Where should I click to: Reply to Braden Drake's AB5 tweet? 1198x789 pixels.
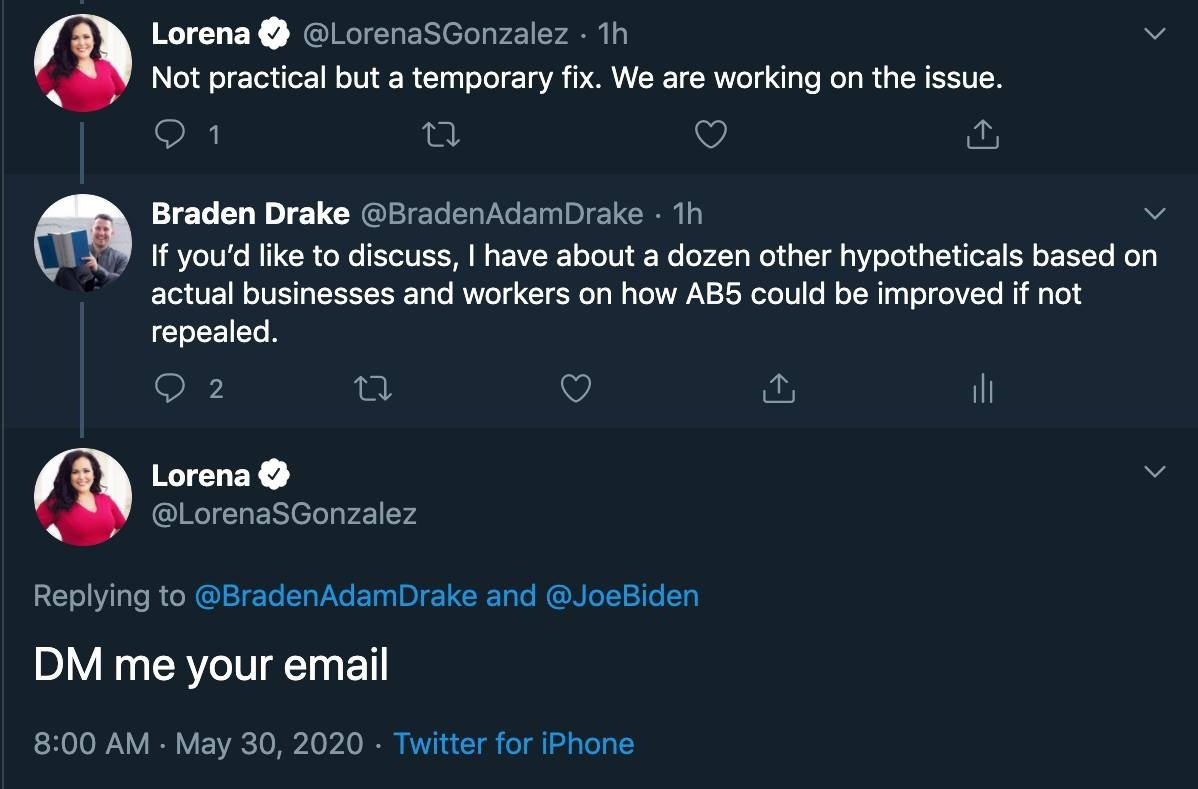coord(170,388)
